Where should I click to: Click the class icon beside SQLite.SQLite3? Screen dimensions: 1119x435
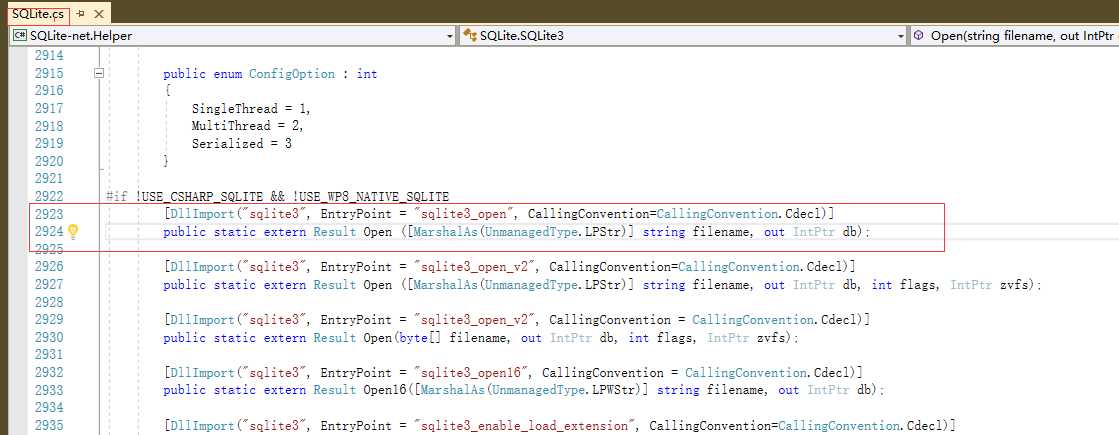coord(470,35)
